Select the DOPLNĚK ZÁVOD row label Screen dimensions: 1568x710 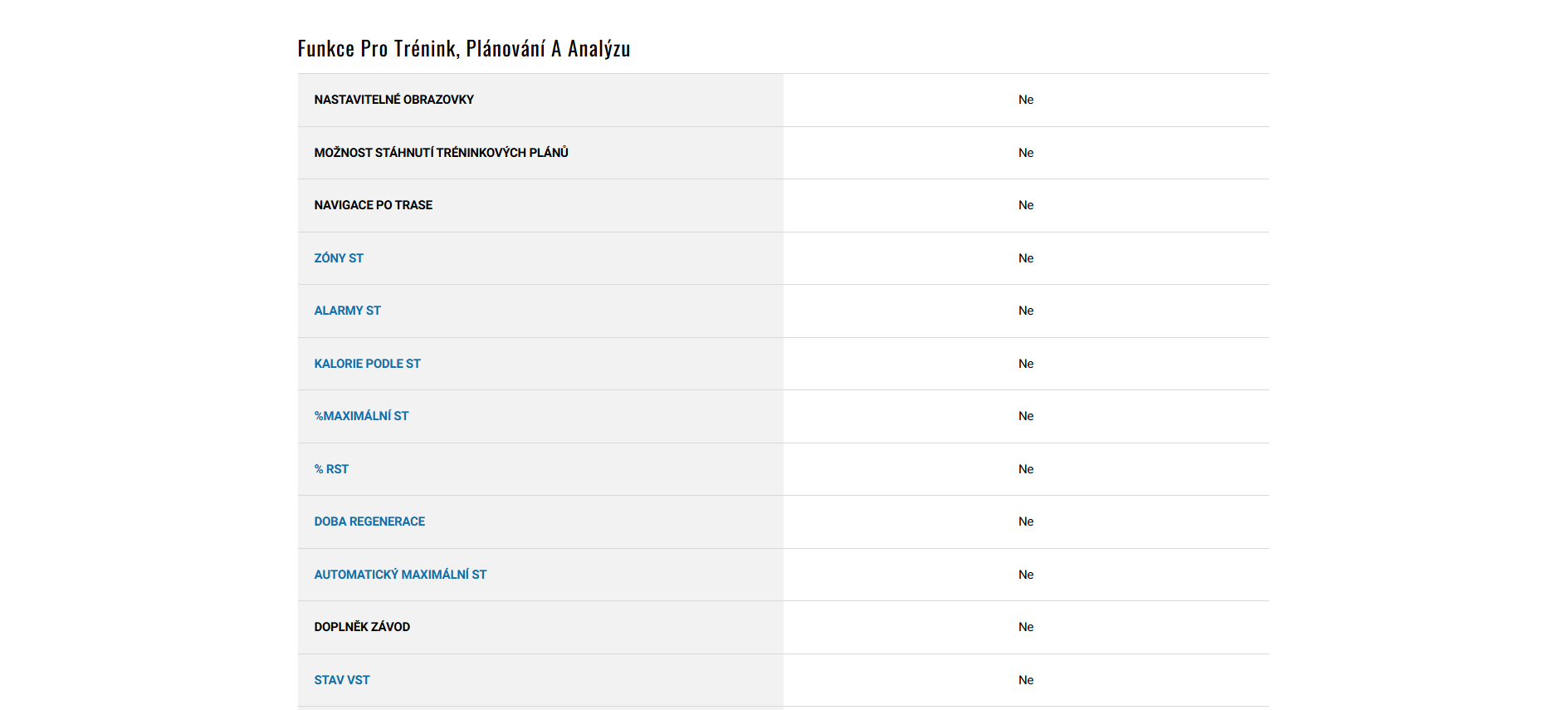tap(362, 627)
